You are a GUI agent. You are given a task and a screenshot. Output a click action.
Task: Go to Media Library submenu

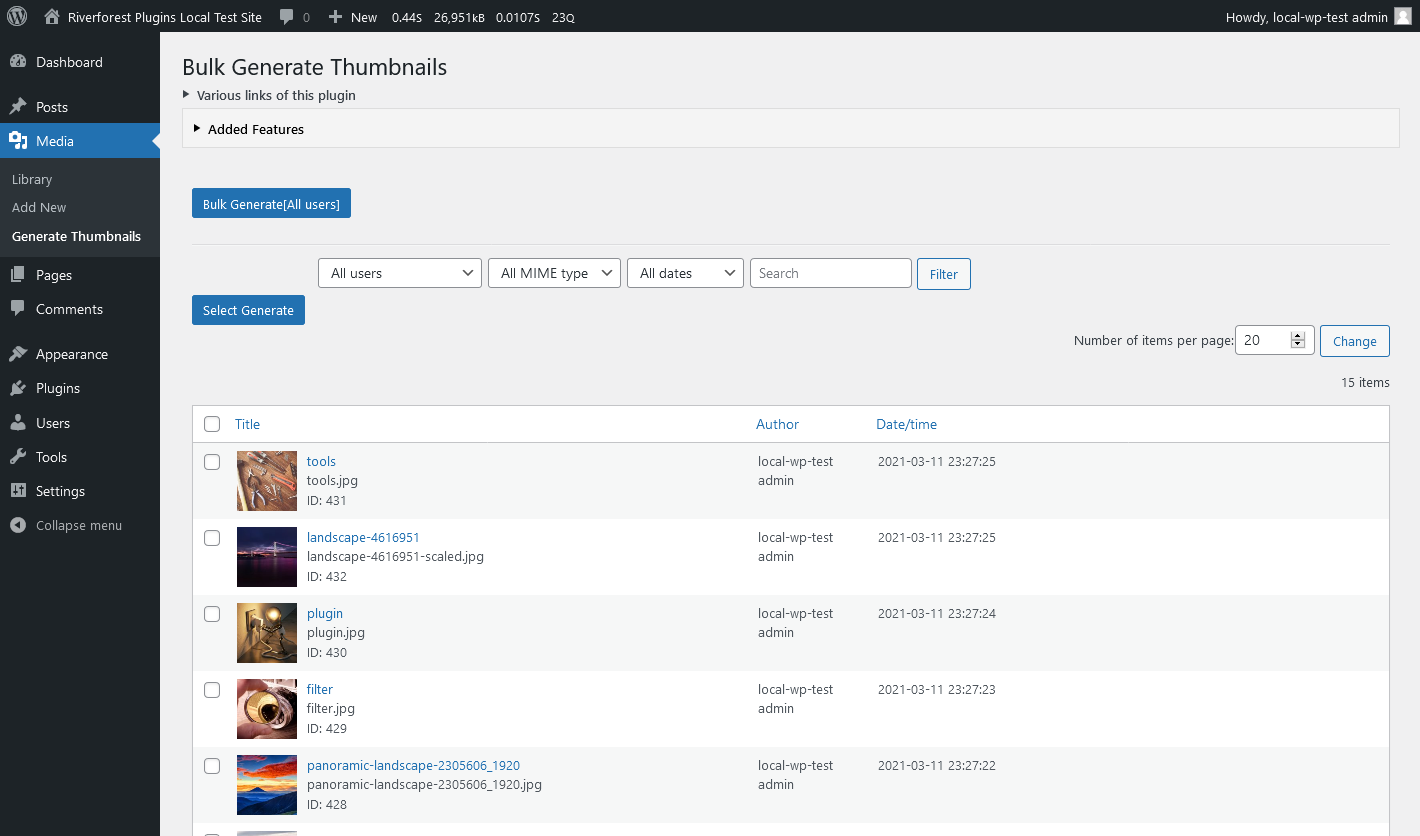click(32, 179)
